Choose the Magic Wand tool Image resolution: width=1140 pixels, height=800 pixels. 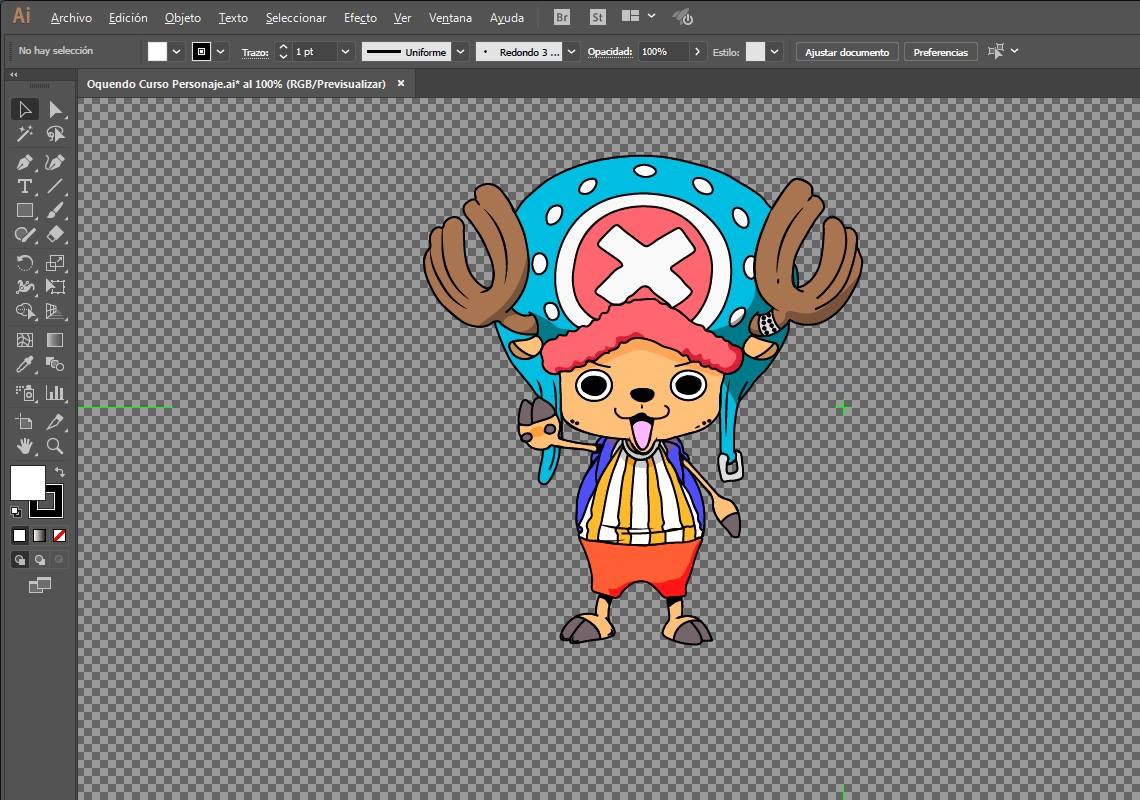25,134
